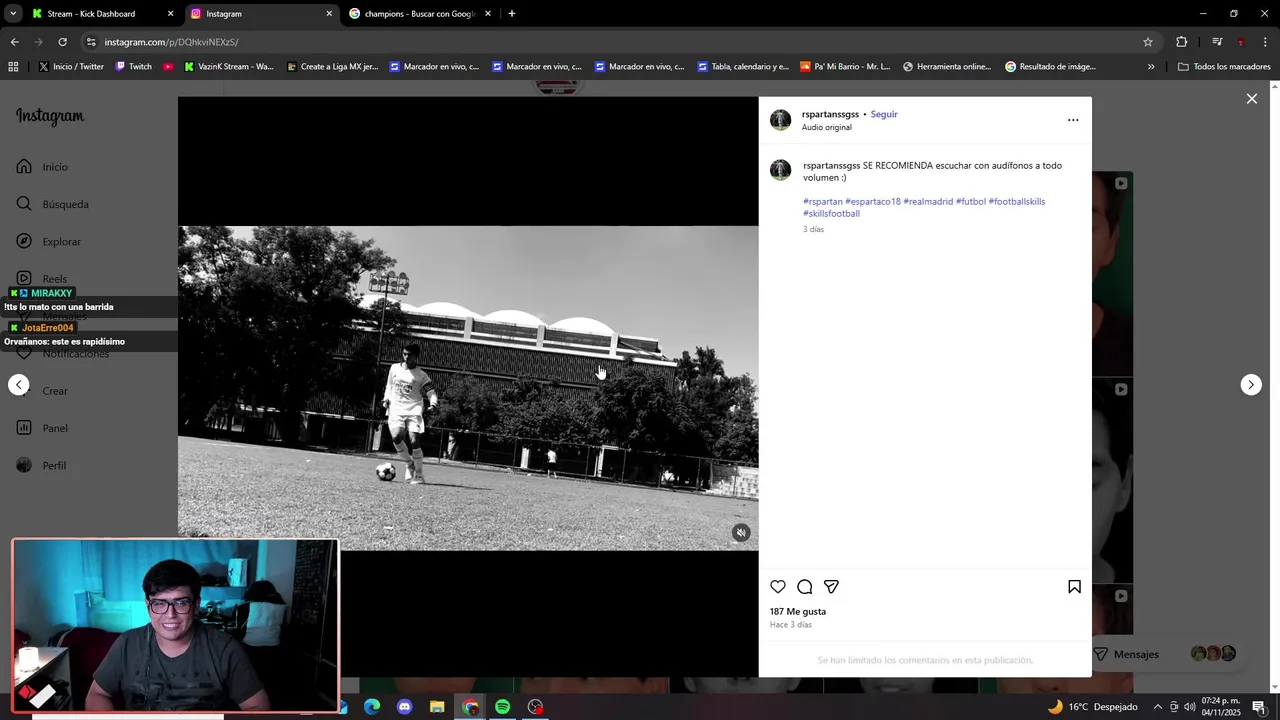Open comments with the speech bubble icon
The image size is (1280, 720).
click(805, 587)
